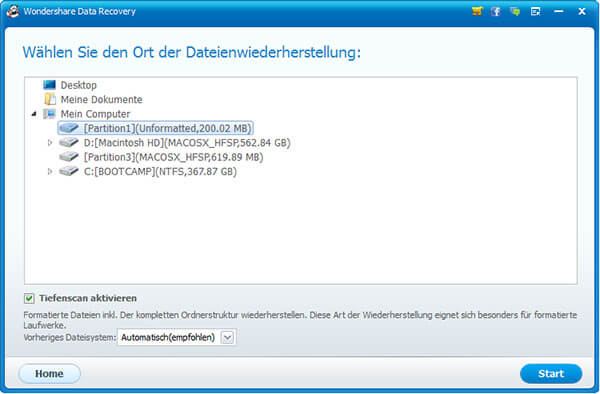
Task: Click the Home button
Action: pos(49,373)
